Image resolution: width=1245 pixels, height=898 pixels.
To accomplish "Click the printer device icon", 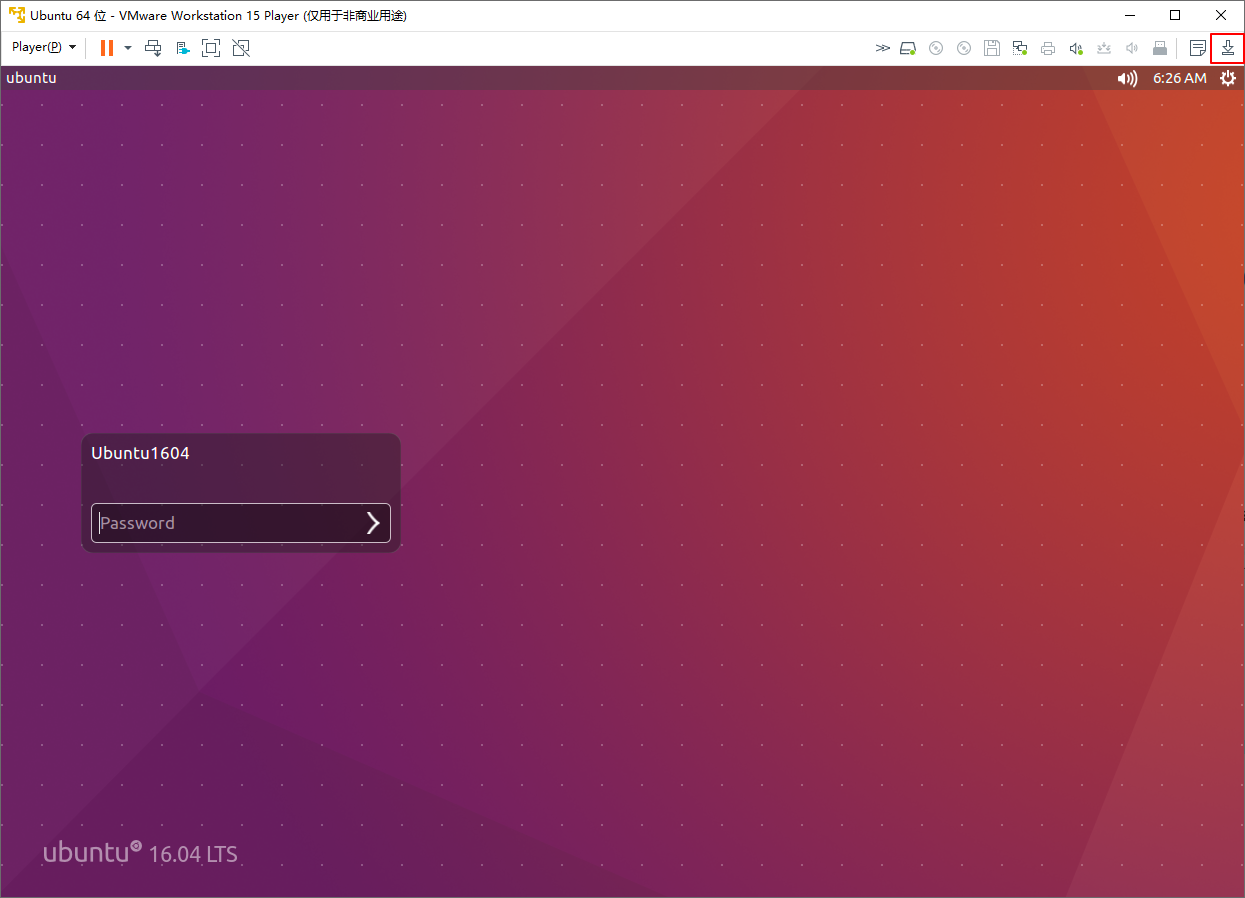I will (1048, 47).
